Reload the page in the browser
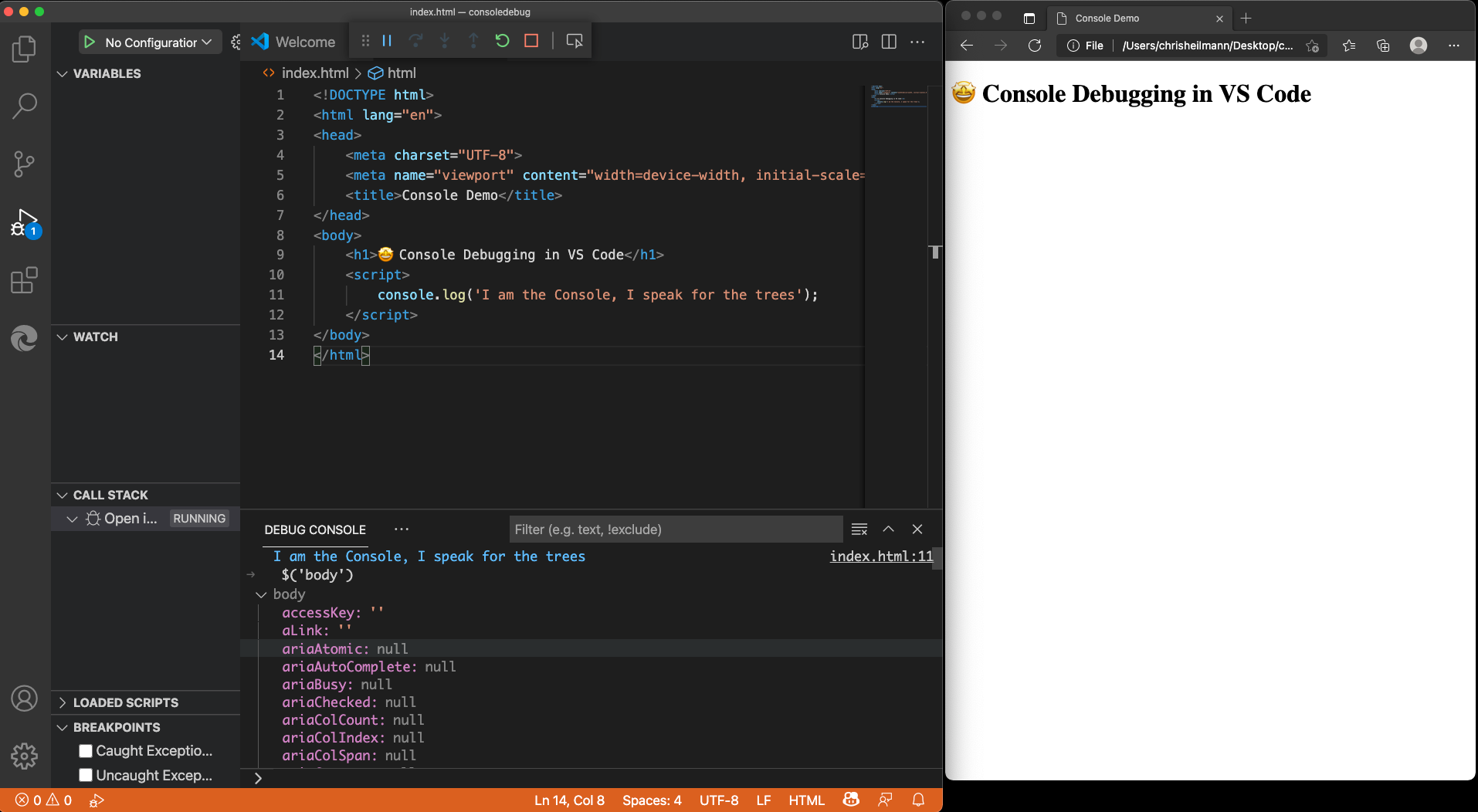Image resolution: width=1478 pixels, height=812 pixels. (x=1035, y=46)
